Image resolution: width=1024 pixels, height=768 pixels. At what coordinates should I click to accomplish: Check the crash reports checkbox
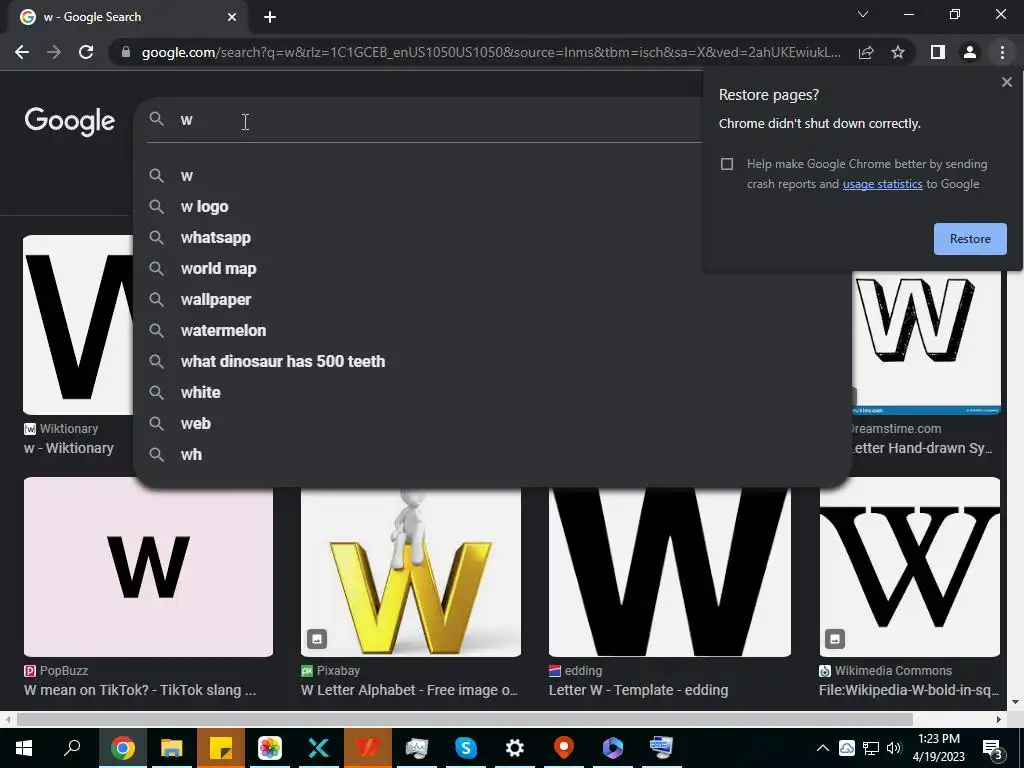click(727, 164)
